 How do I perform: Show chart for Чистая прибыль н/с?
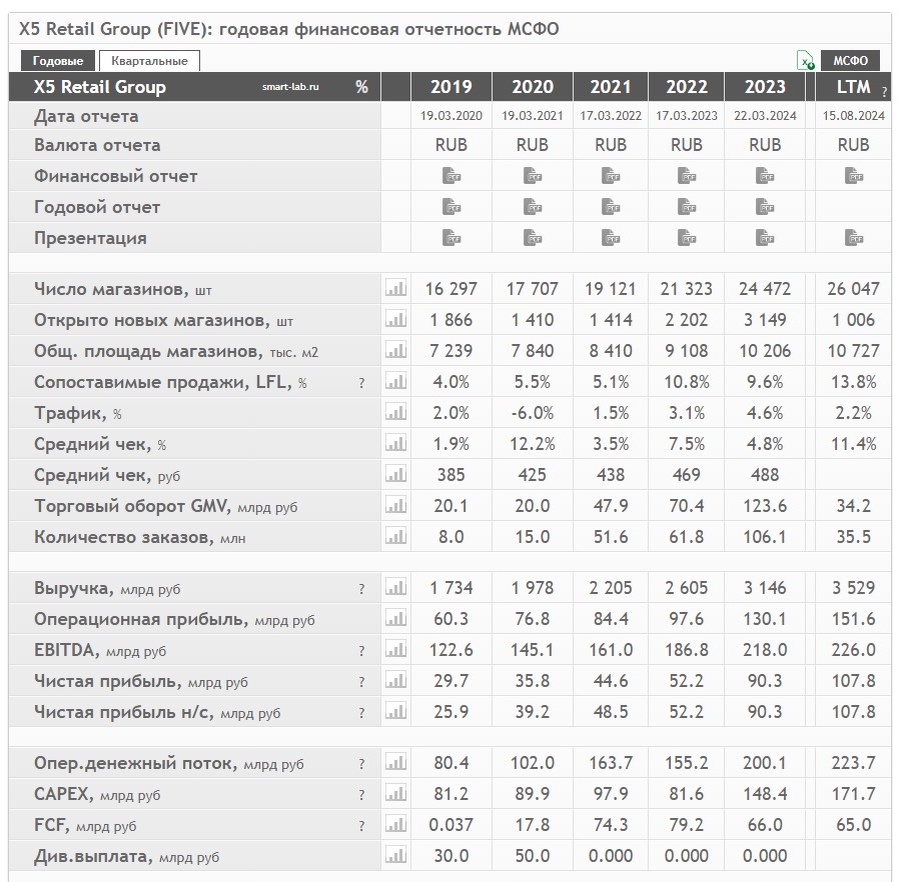tap(396, 712)
